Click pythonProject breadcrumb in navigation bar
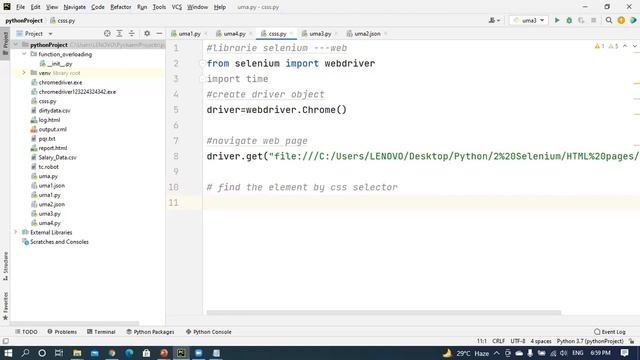Screen dimensions: 640x360 coord(24,20)
